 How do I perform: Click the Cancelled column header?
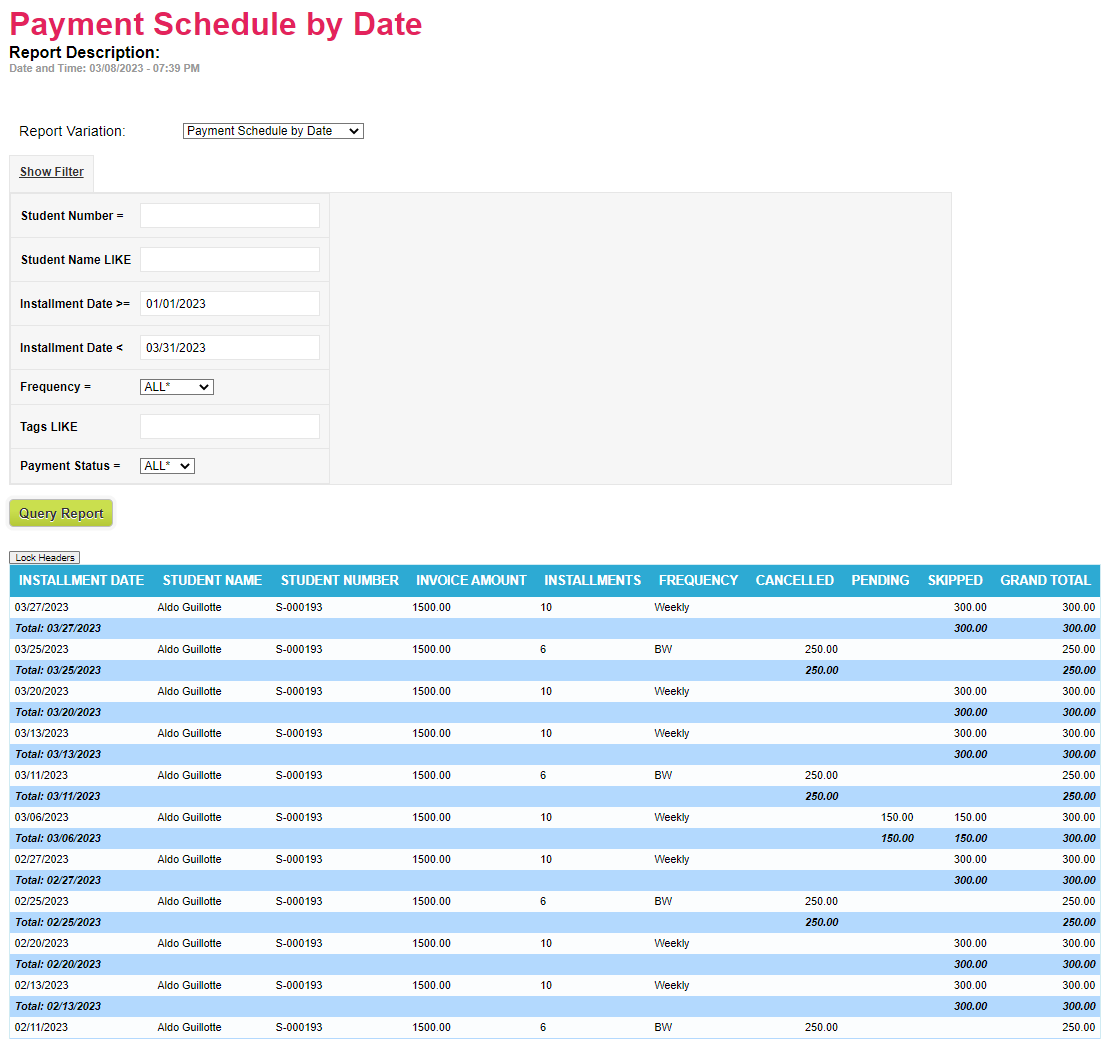[794, 580]
